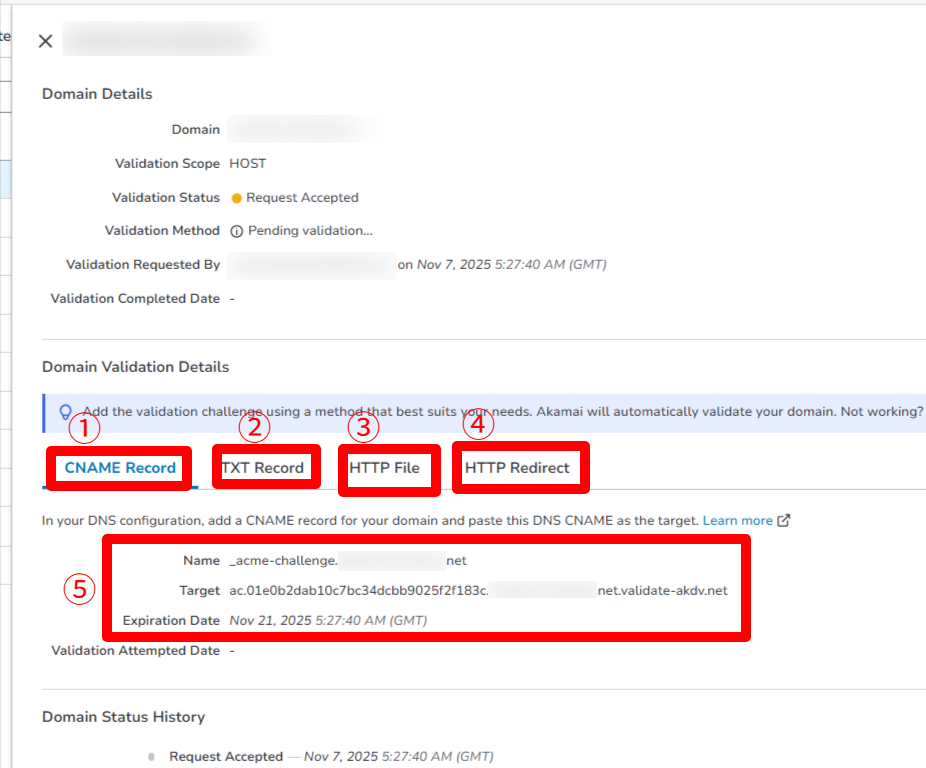Viewport: 926px width, 768px height.
Task: Click the info icon beside Pending validation
Action: (x=237, y=231)
